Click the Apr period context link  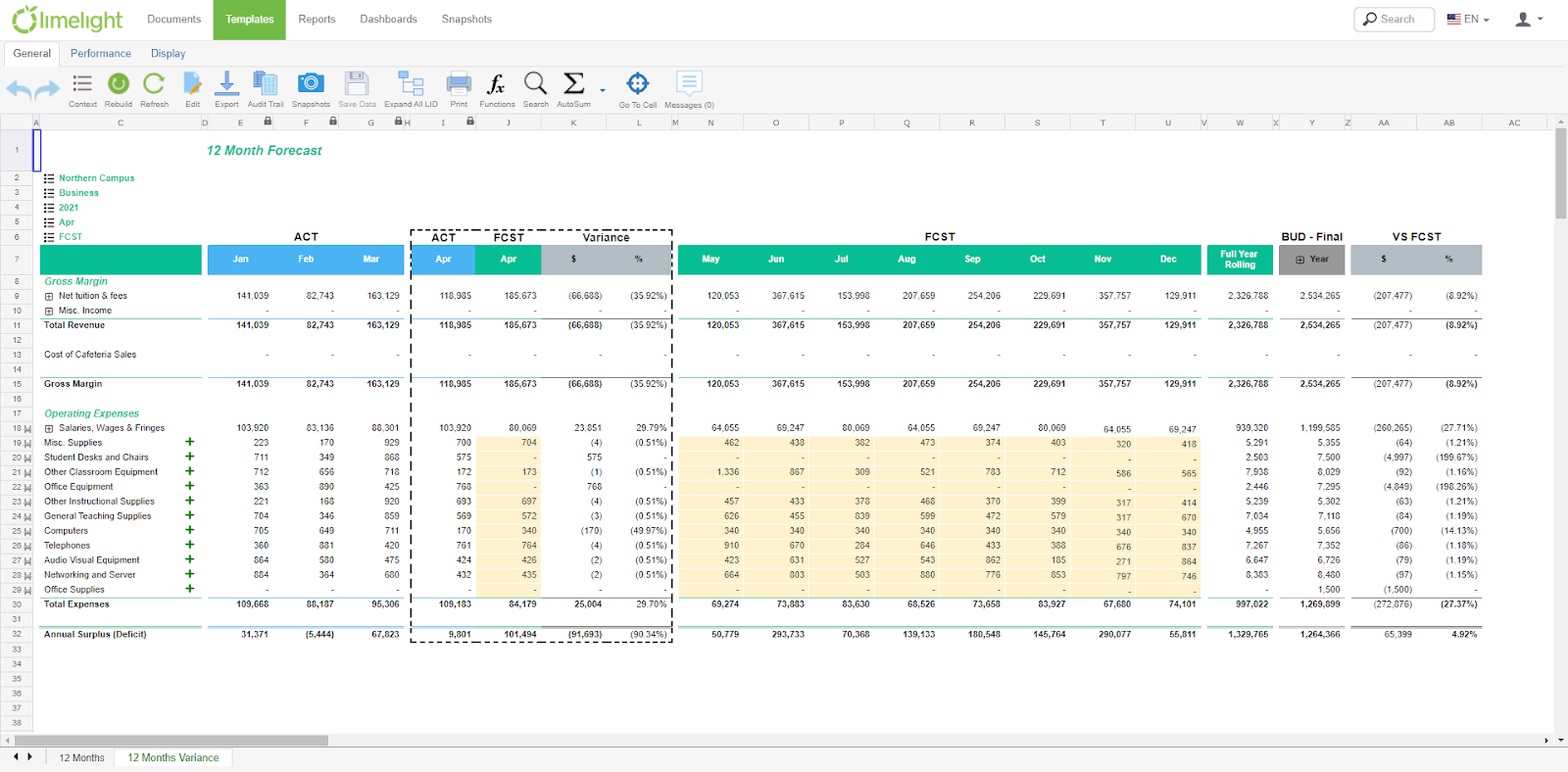[x=67, y=222]
